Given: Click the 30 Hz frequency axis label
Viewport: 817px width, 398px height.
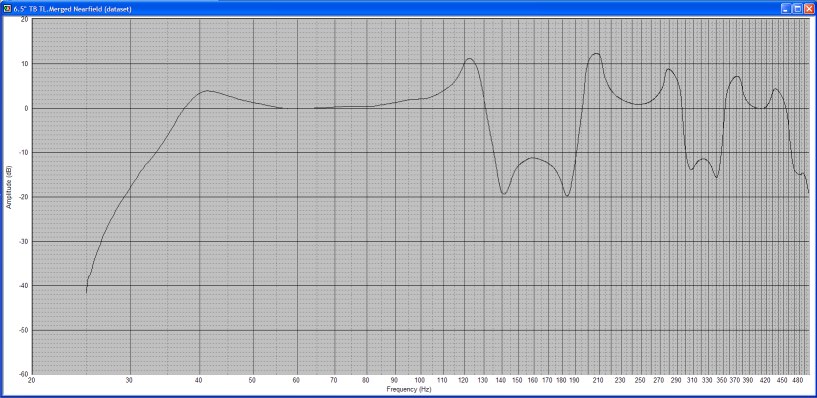Looking at the screenshot, I should (x=130, y=380).
